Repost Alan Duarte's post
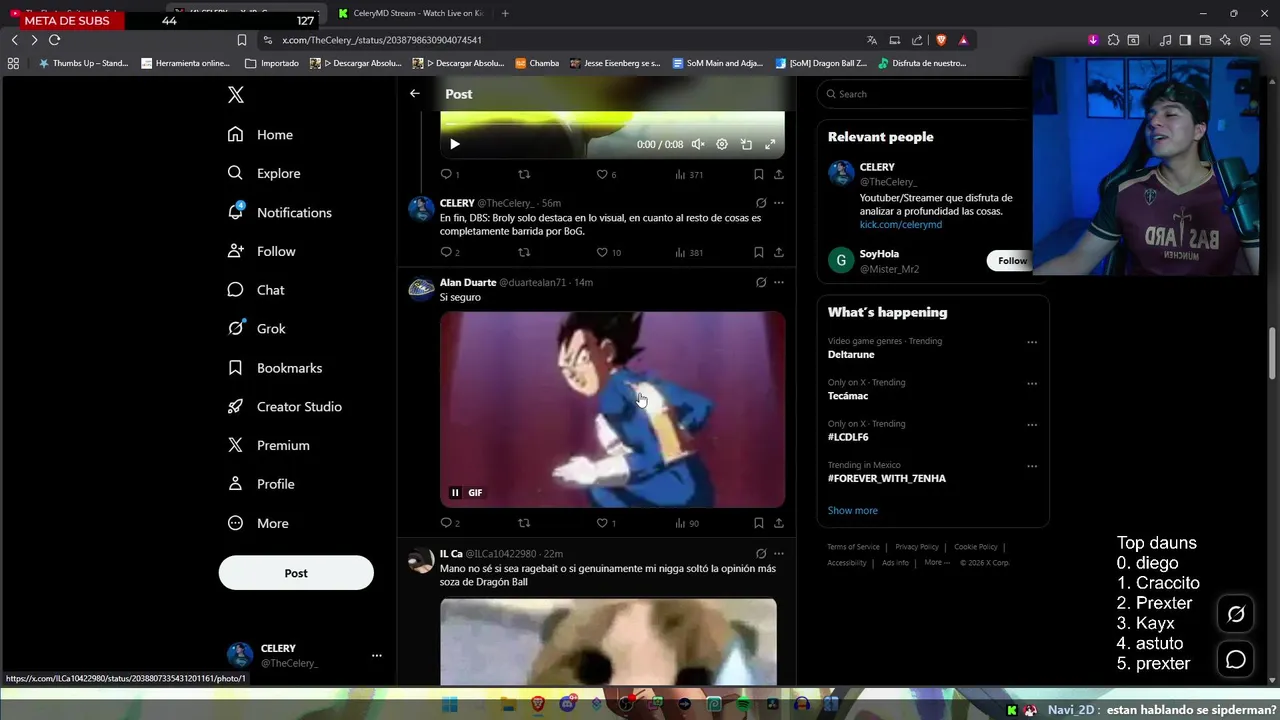 pyautogui.click(x=524, y=523)
